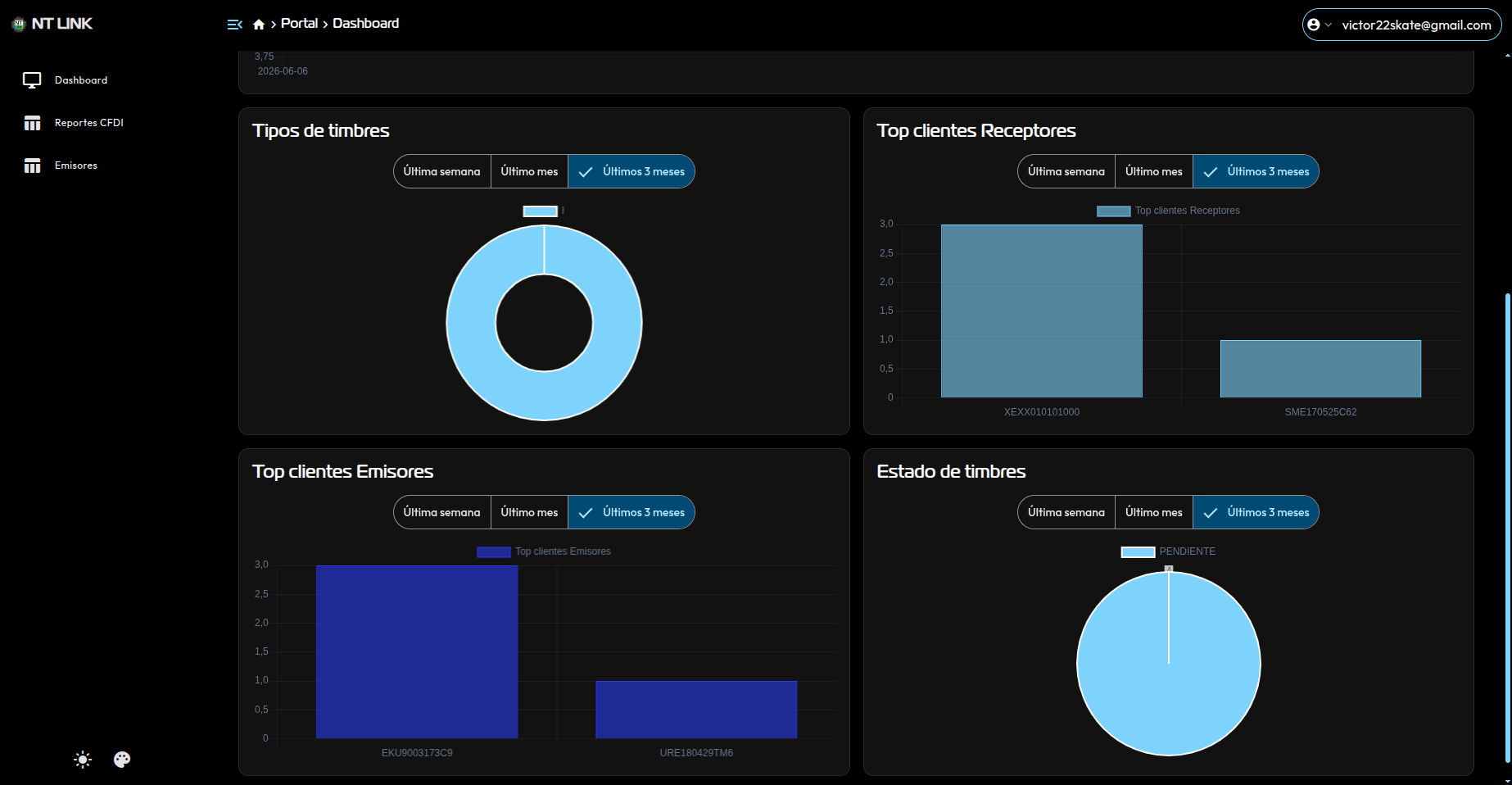Select Última semana in Tipos de timbres
Screen dimensions: 1512x785
tap(442, 171)
